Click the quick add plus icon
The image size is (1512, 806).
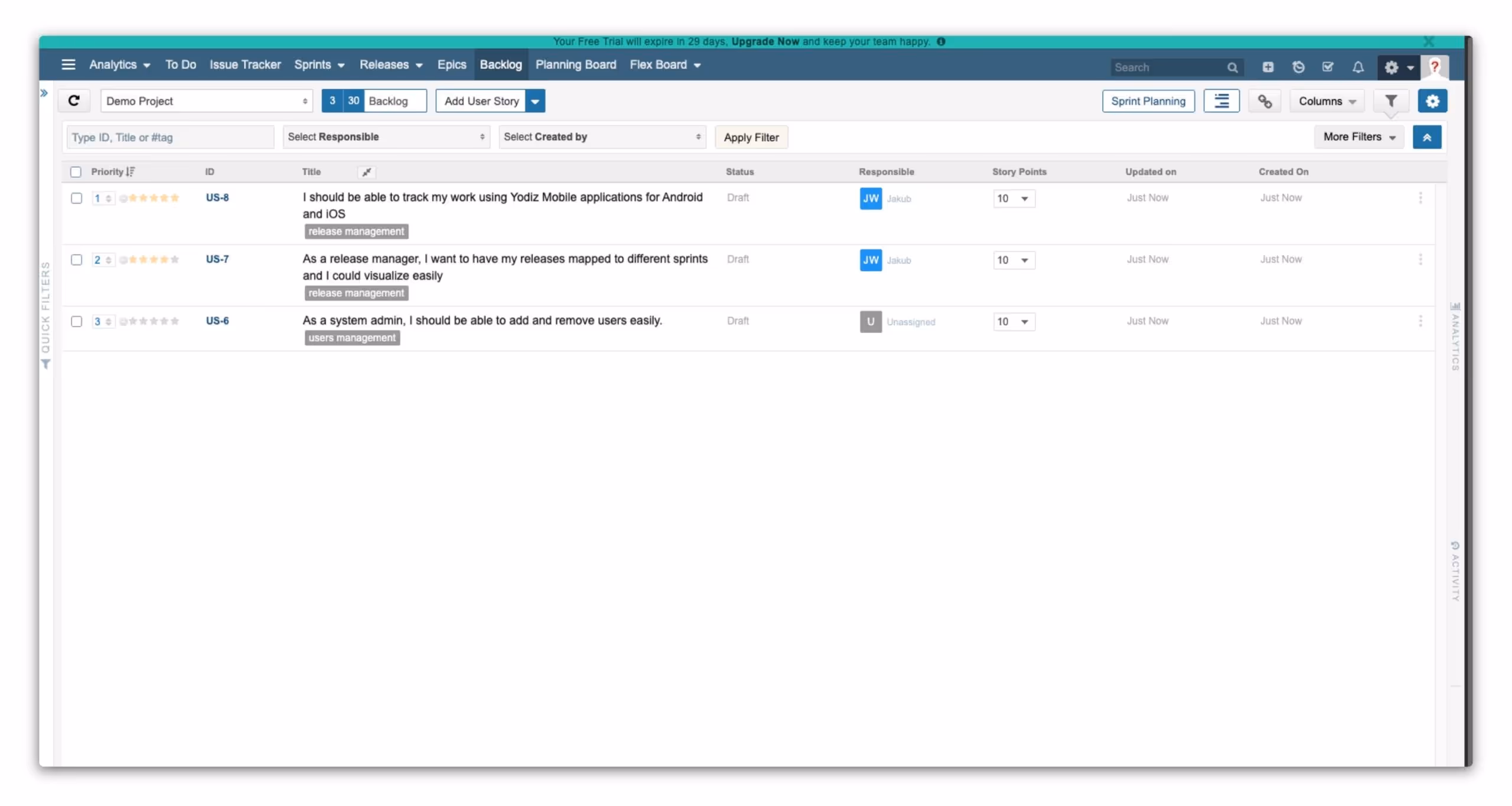[1268, 67]
